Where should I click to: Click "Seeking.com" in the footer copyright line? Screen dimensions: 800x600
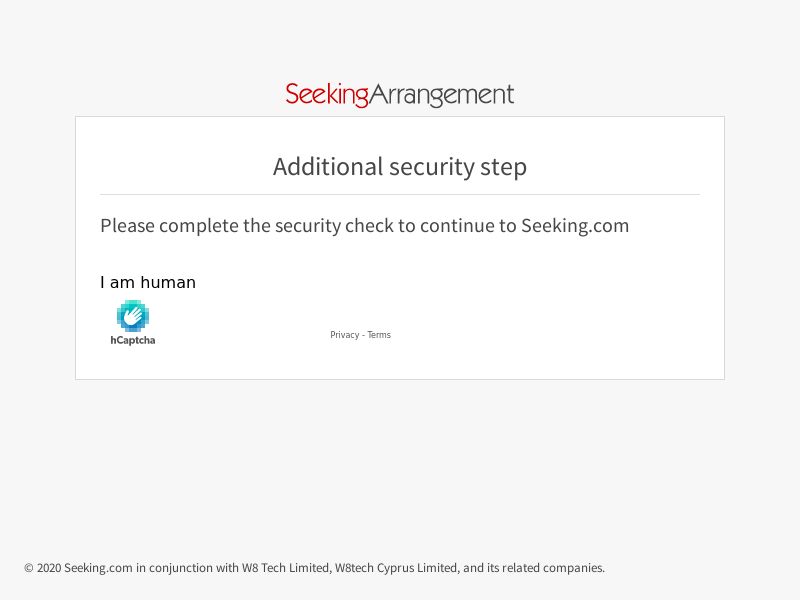pos(98,568)
